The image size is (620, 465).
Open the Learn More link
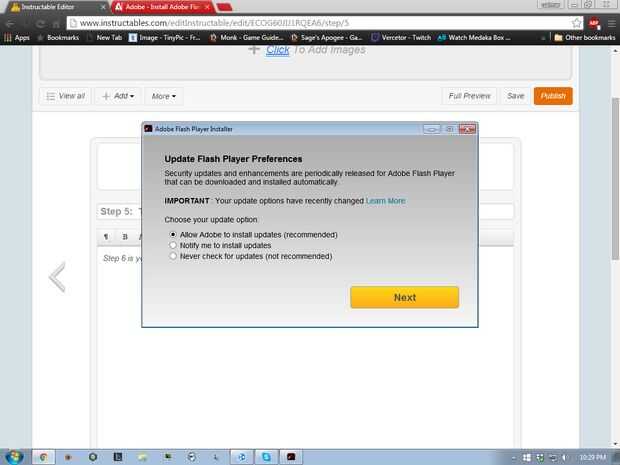click(x=386, y=201)
